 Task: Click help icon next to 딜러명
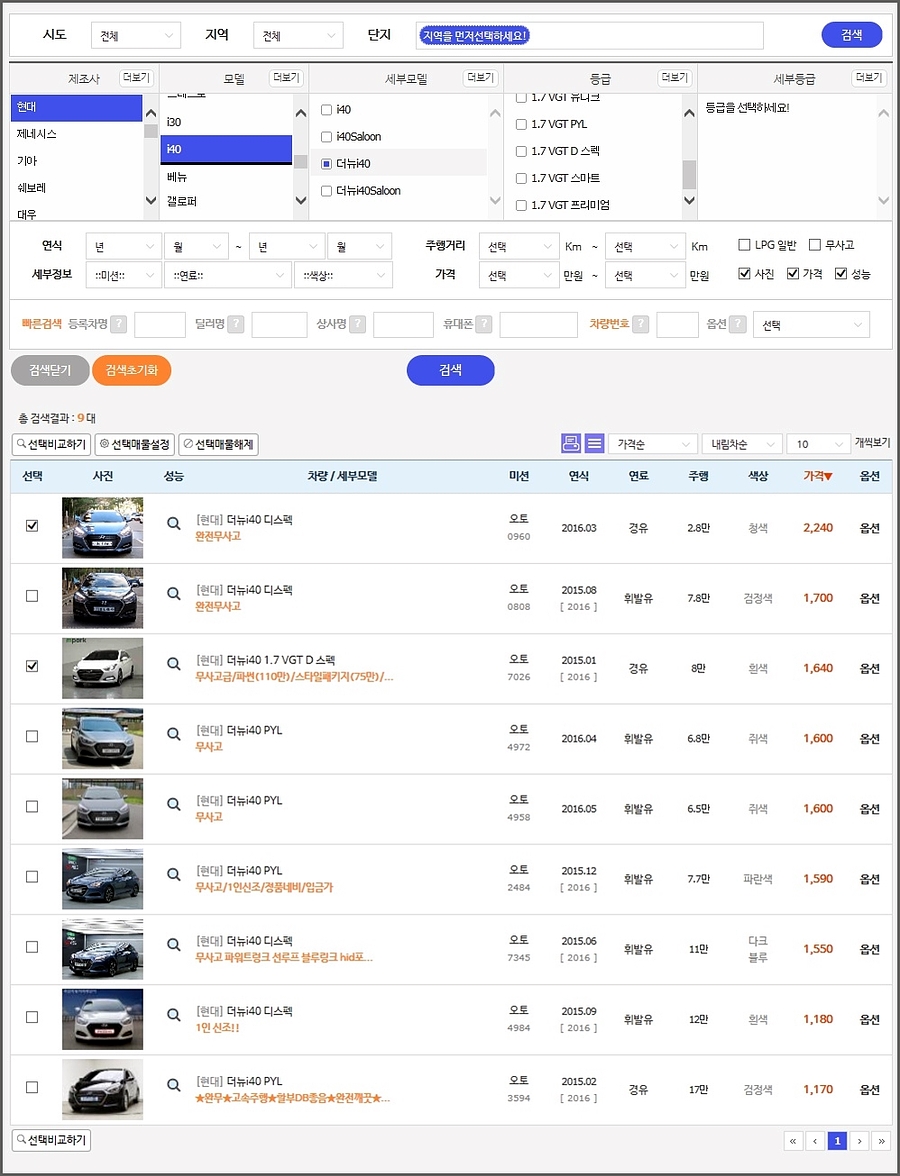(236, 324)
